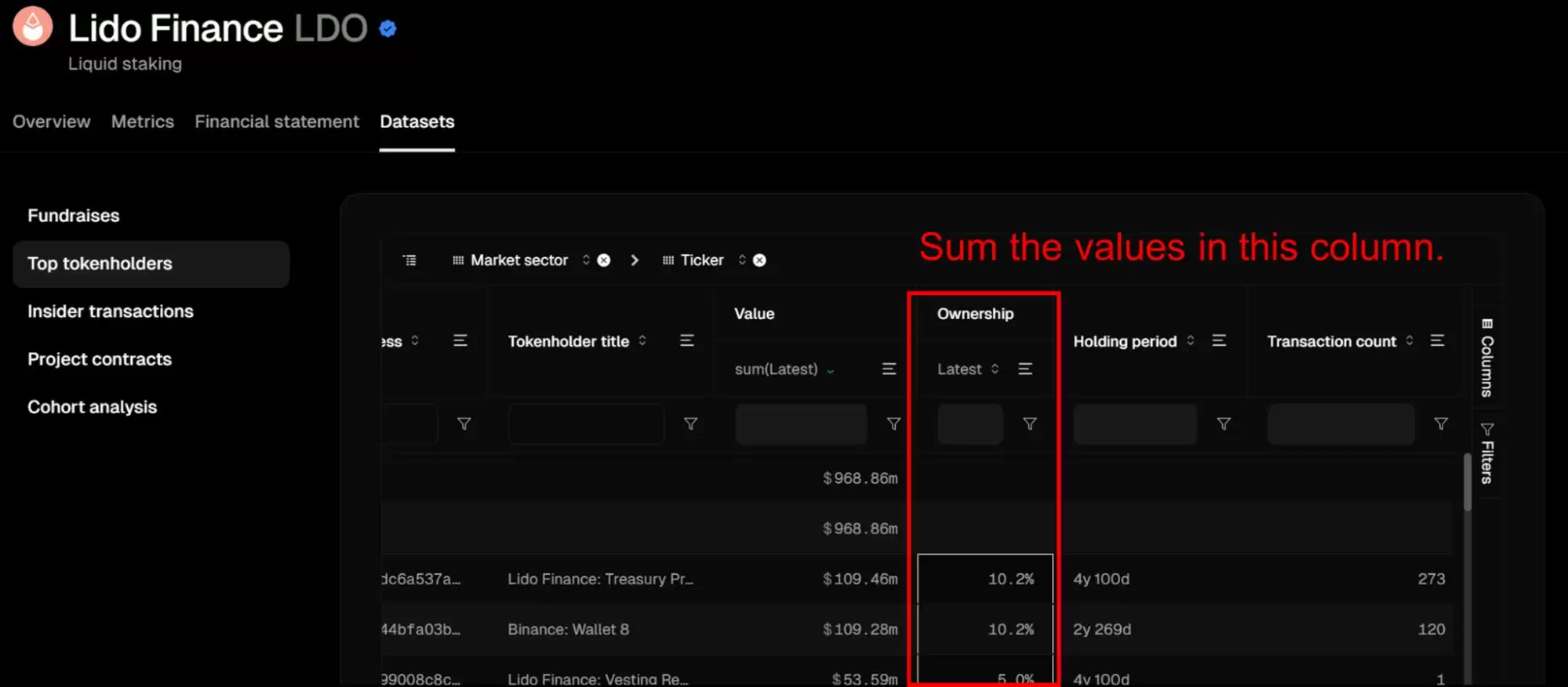Viewport: 1568px width, 687px height.
Task: Open Insider transactions dataset
Action: coord(111,311)
